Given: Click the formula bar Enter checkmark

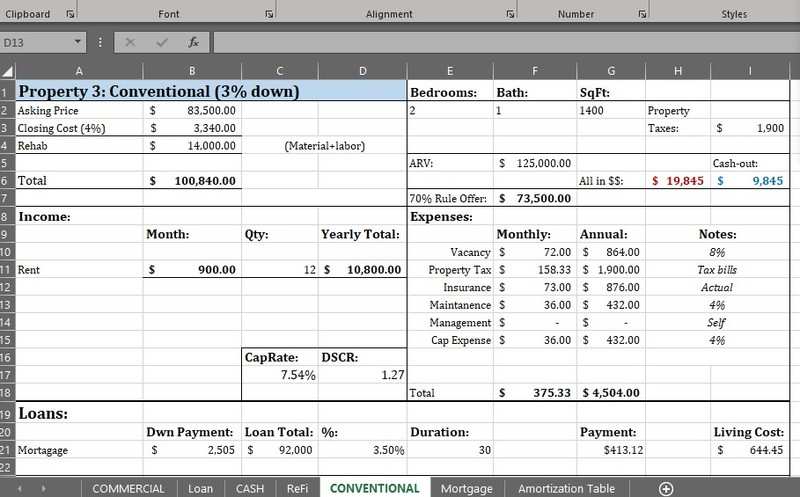Looking at the screenshot, I should [161, 43].
